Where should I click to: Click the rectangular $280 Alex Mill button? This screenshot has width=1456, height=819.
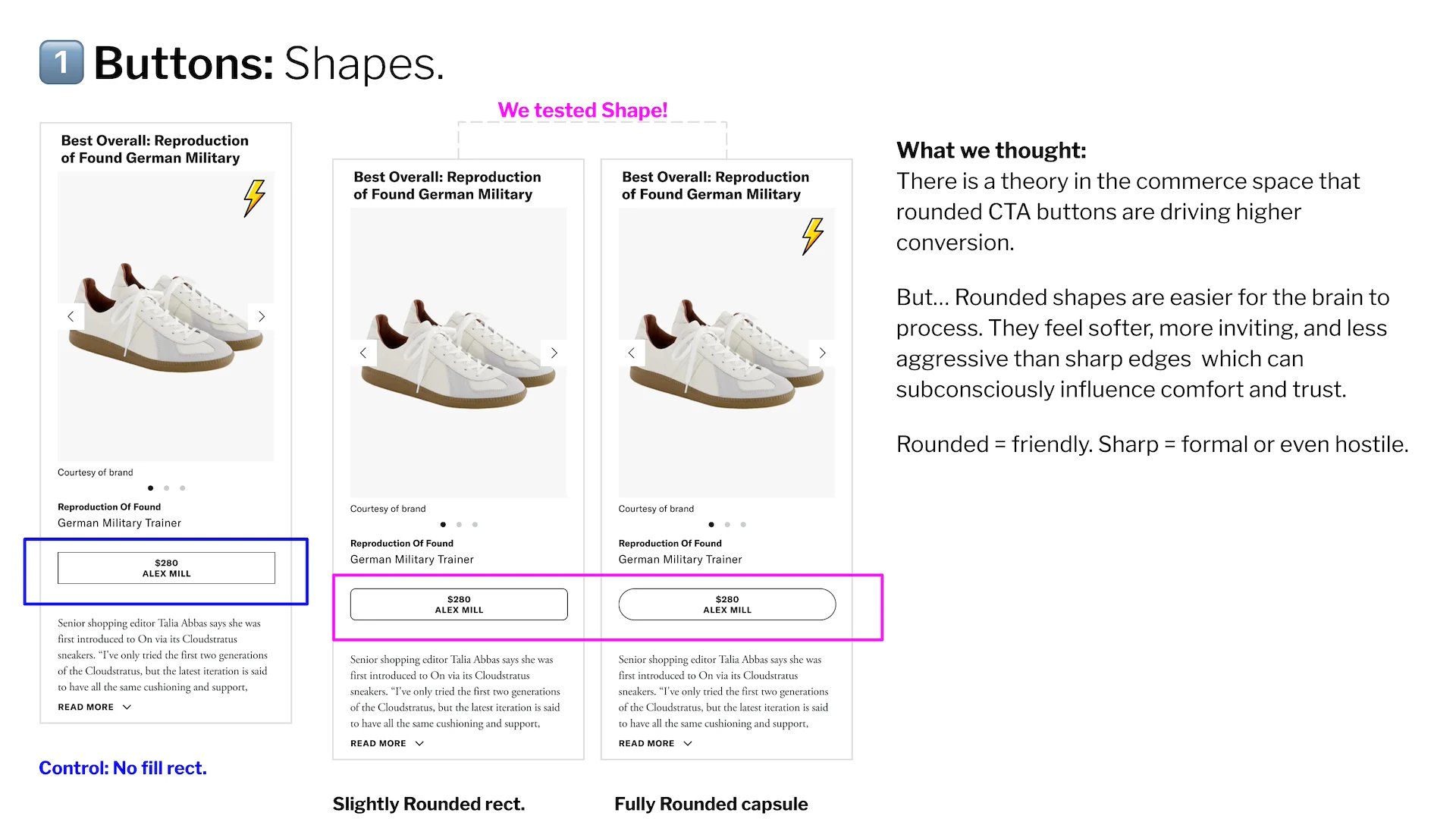(166, 568)
